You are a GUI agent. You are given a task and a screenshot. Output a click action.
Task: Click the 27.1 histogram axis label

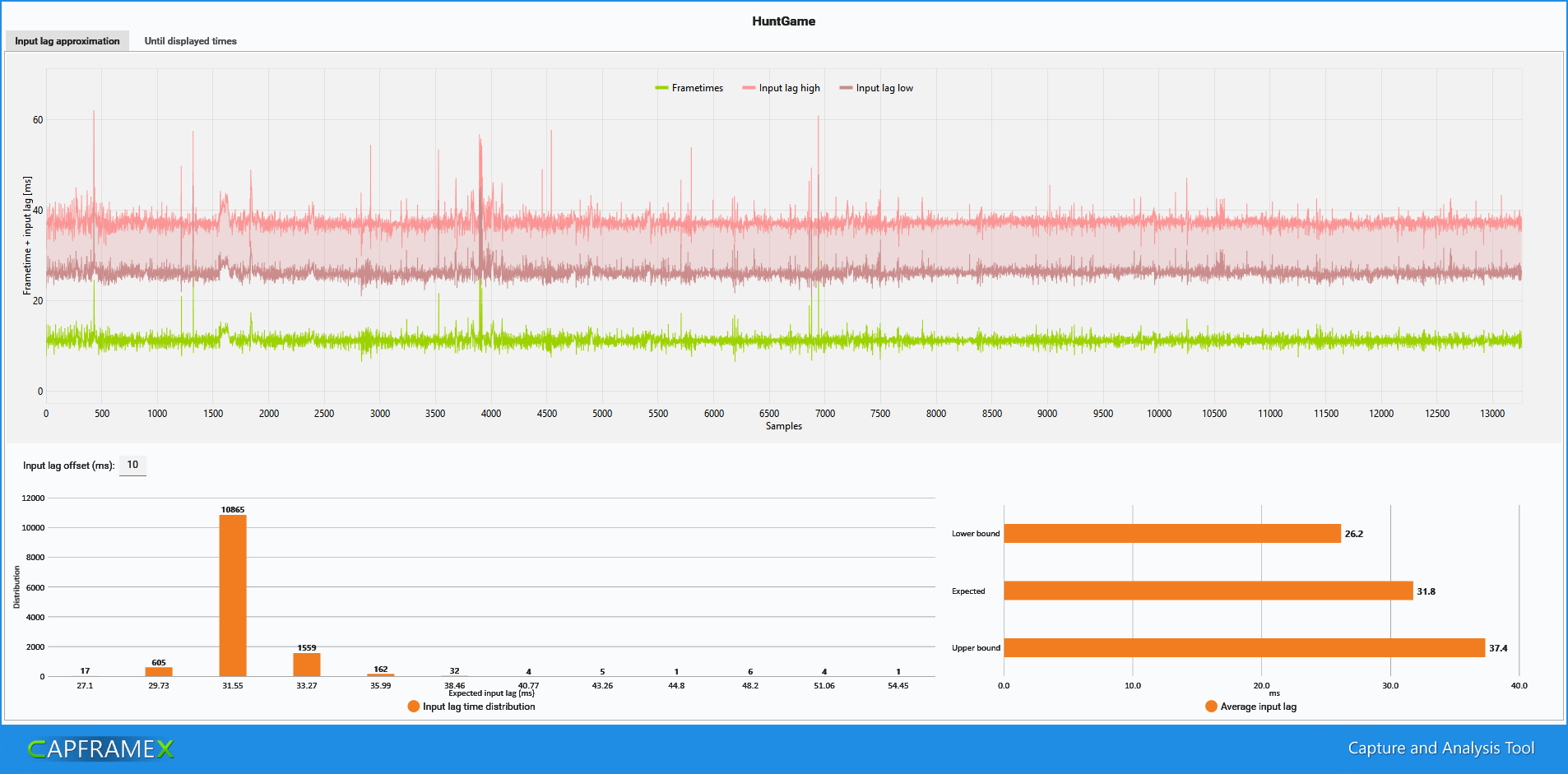85,685
